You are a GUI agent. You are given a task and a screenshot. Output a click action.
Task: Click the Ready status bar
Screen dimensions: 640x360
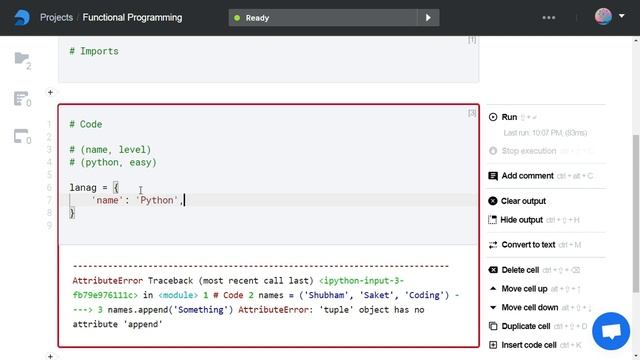(x=322, y=18)
